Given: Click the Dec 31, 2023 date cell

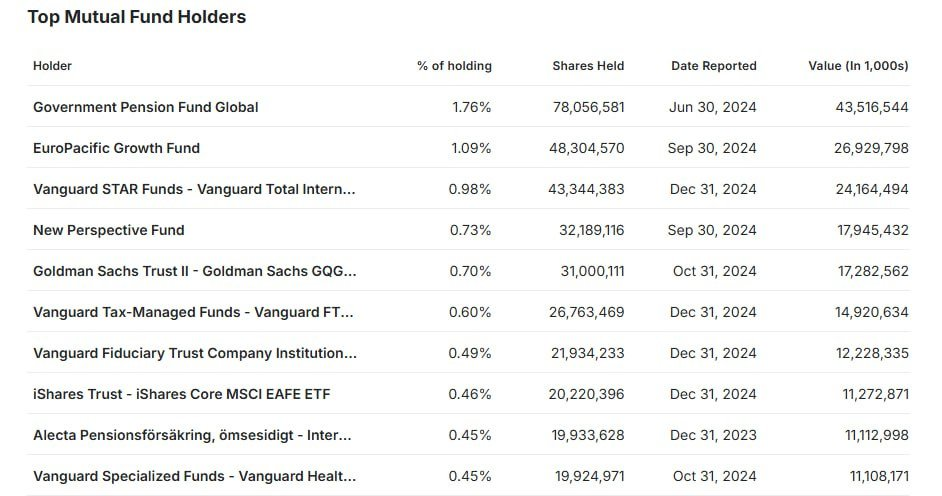Looking at the screenshot, I should (x=713, y=435).
